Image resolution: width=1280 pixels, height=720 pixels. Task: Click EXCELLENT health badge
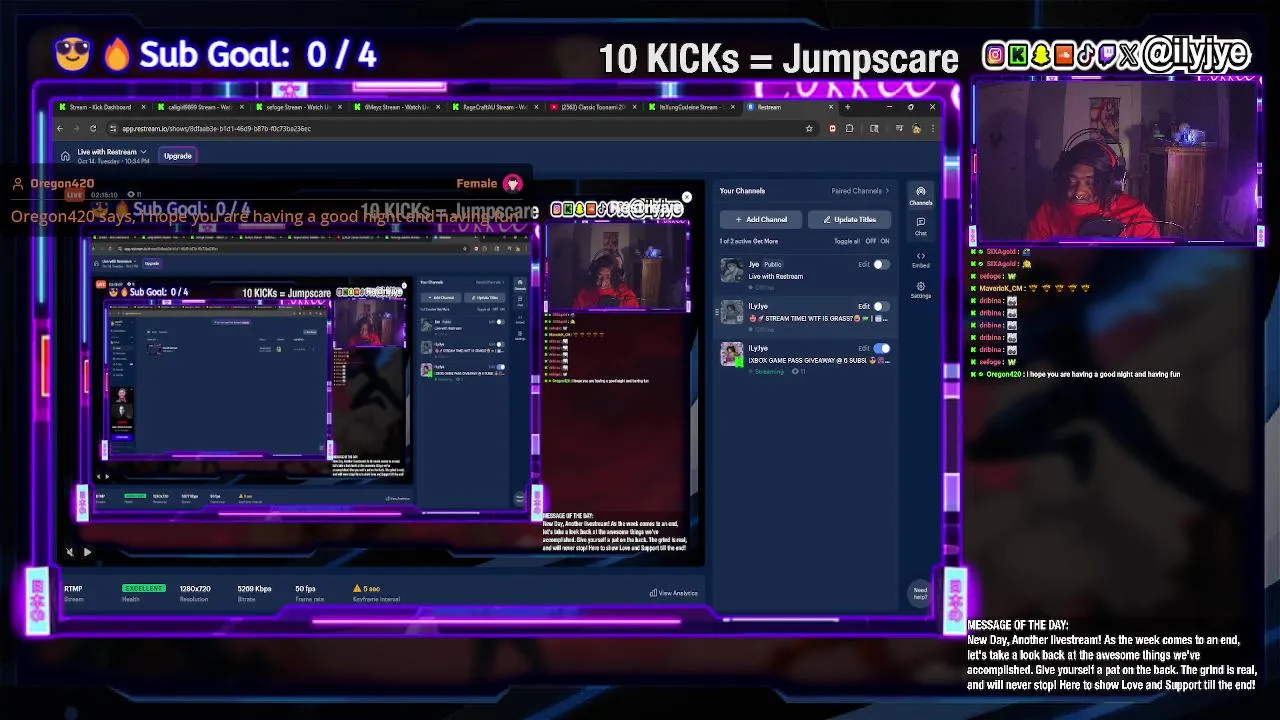coord(143,588)
